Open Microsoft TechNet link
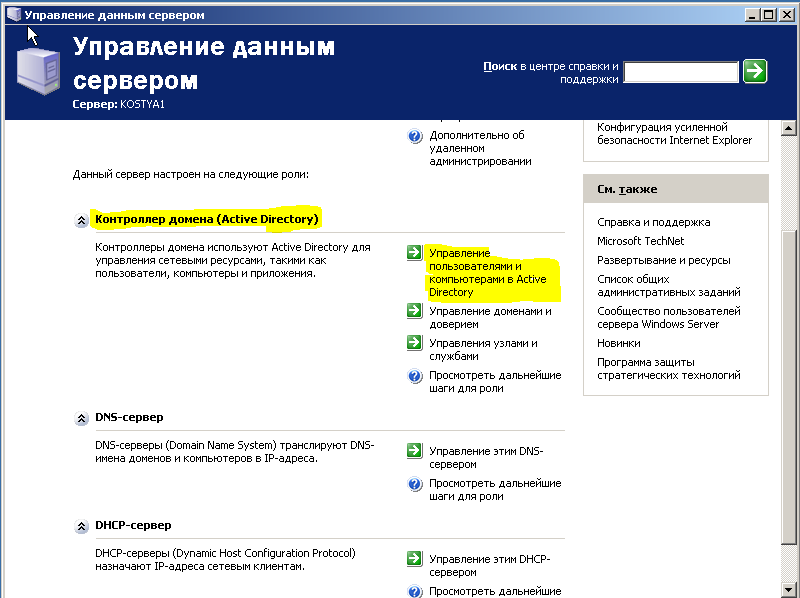 coord(640,241)
